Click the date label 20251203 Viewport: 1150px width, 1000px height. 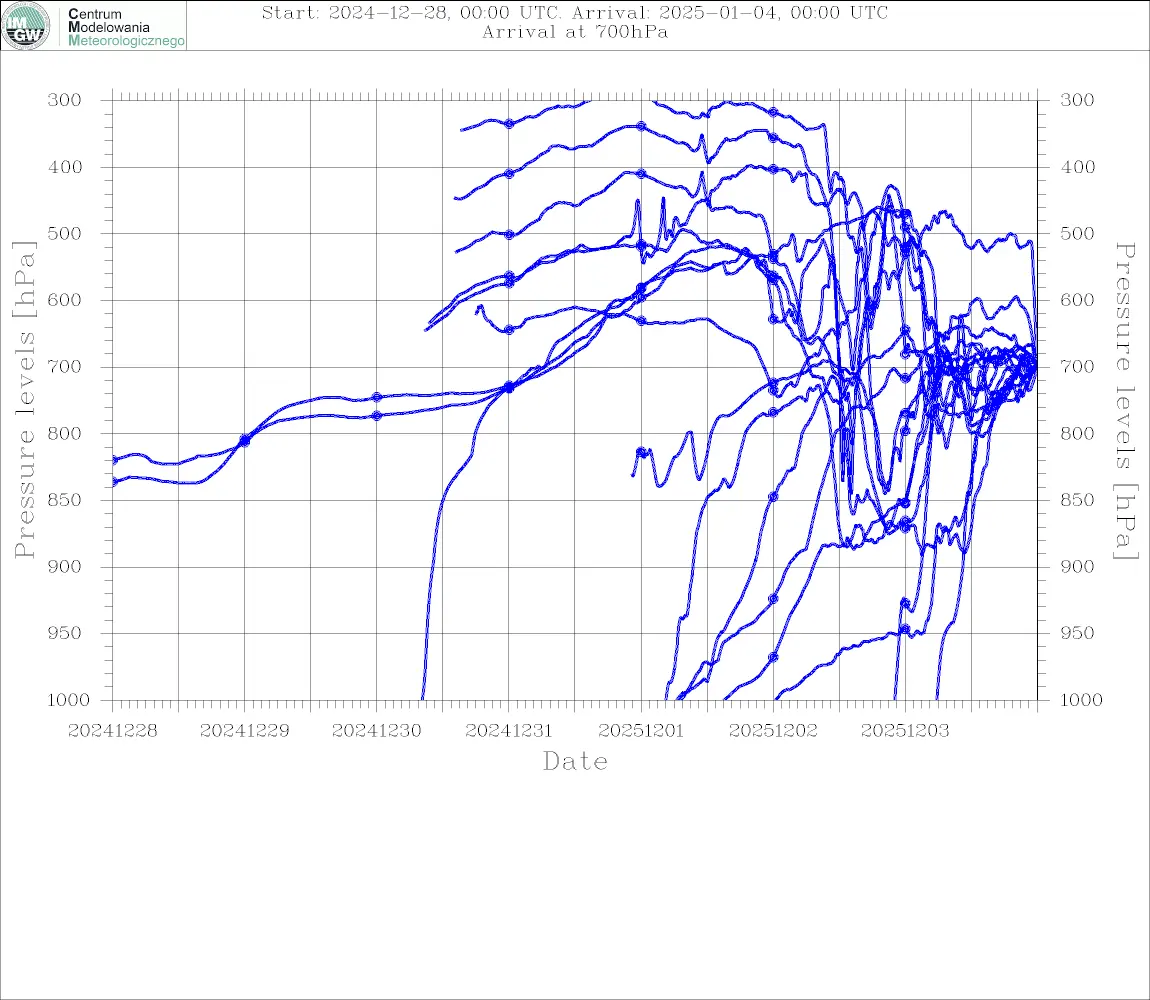pos(905,731)
